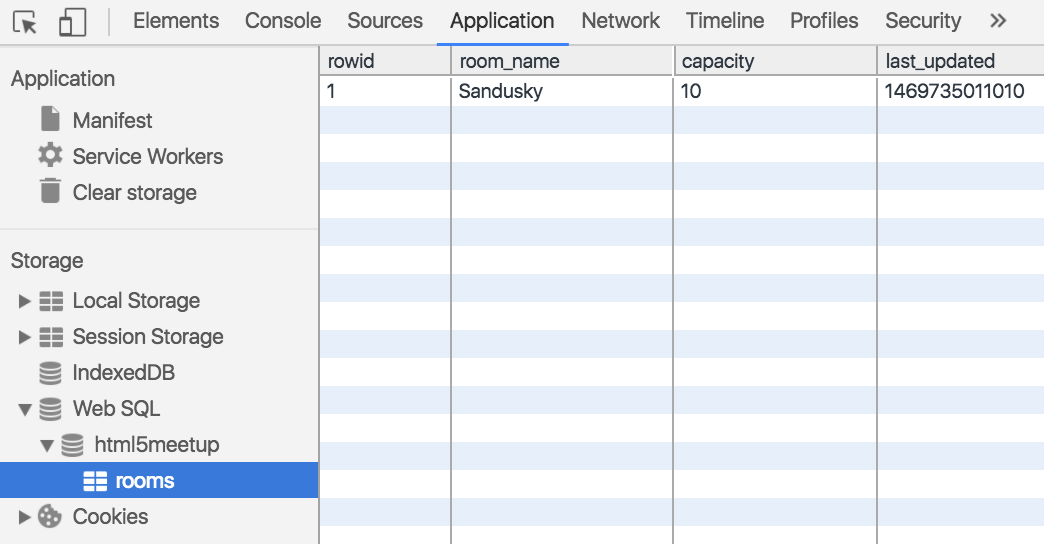The height and width of the screenshot is (544, 1044).
Task: Select IndexedDB in sidebar
Action: point(123,373)
